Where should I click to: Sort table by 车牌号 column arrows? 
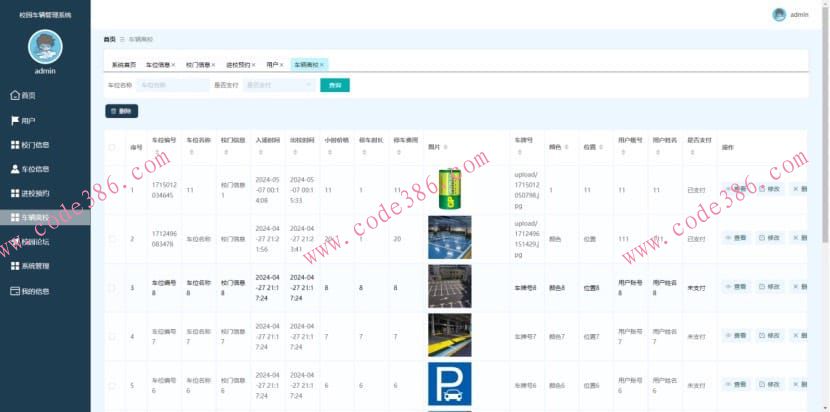click(519, 152)
